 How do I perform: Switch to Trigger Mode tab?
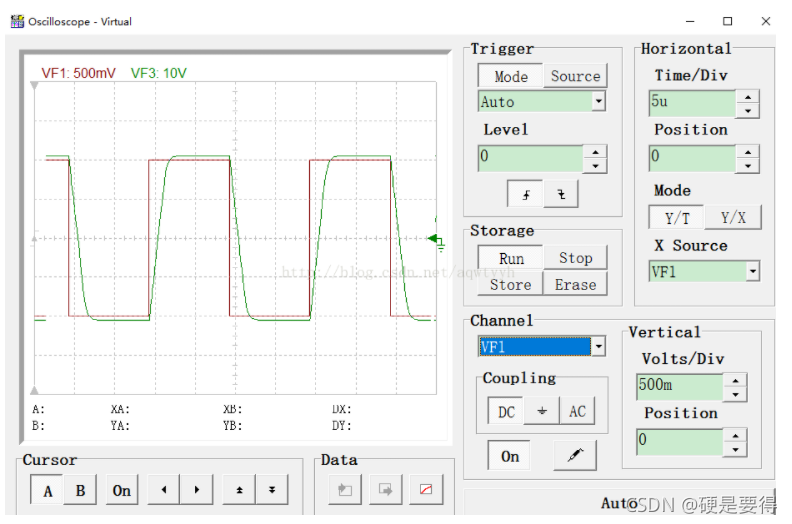click(511, 76)
